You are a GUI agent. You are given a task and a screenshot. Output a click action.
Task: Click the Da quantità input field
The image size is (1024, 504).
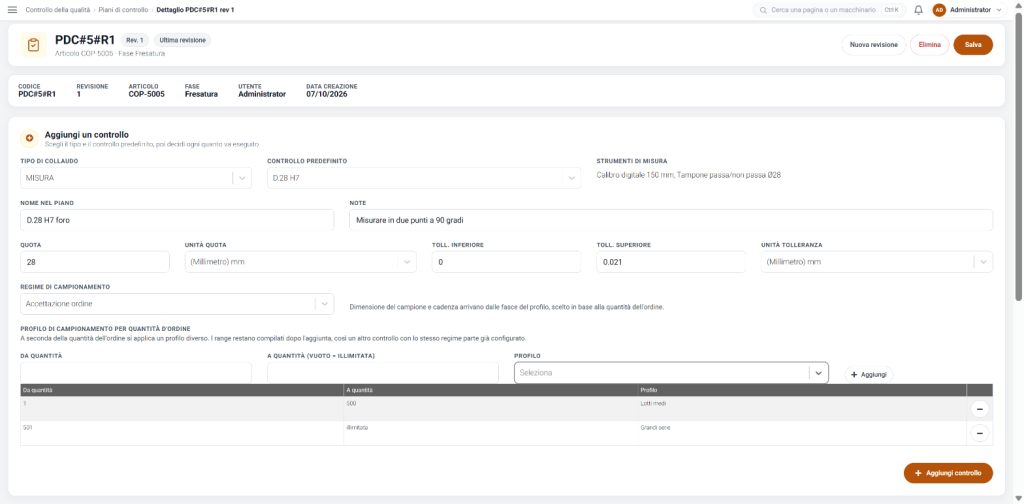(136, 373)
